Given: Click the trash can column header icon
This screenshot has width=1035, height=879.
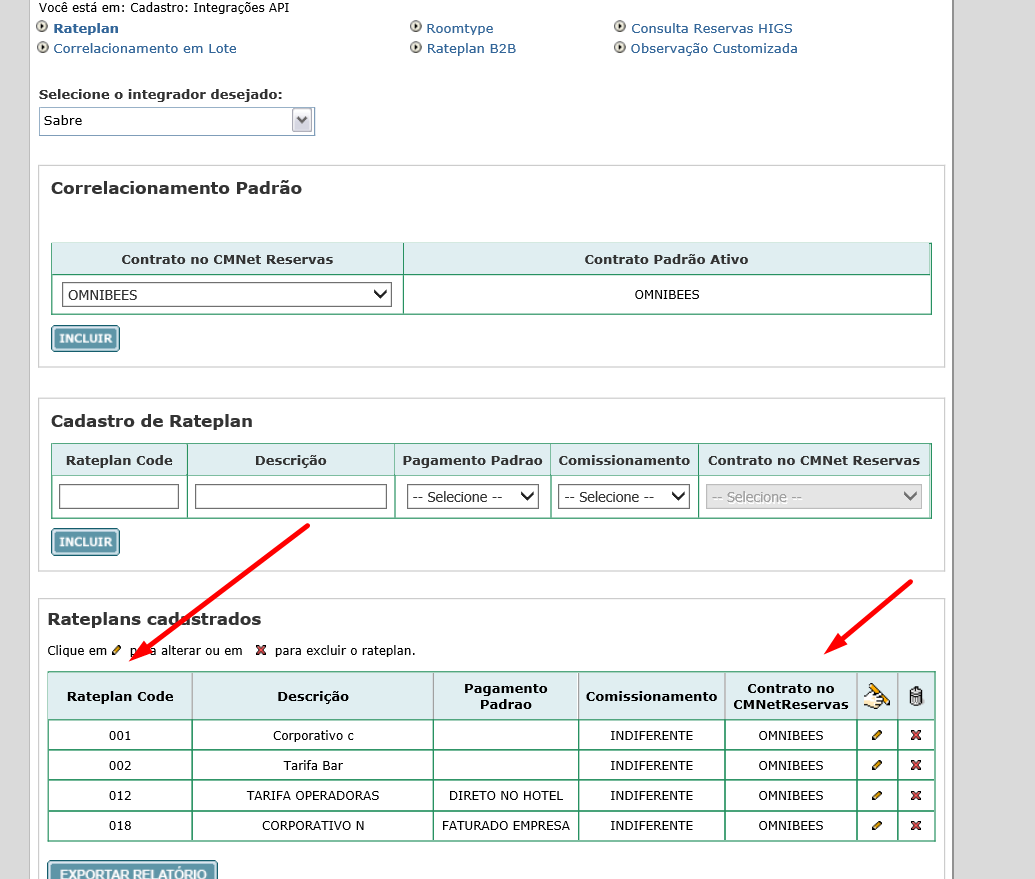Looking at the screenshot, I should click(x=916, y=696).
